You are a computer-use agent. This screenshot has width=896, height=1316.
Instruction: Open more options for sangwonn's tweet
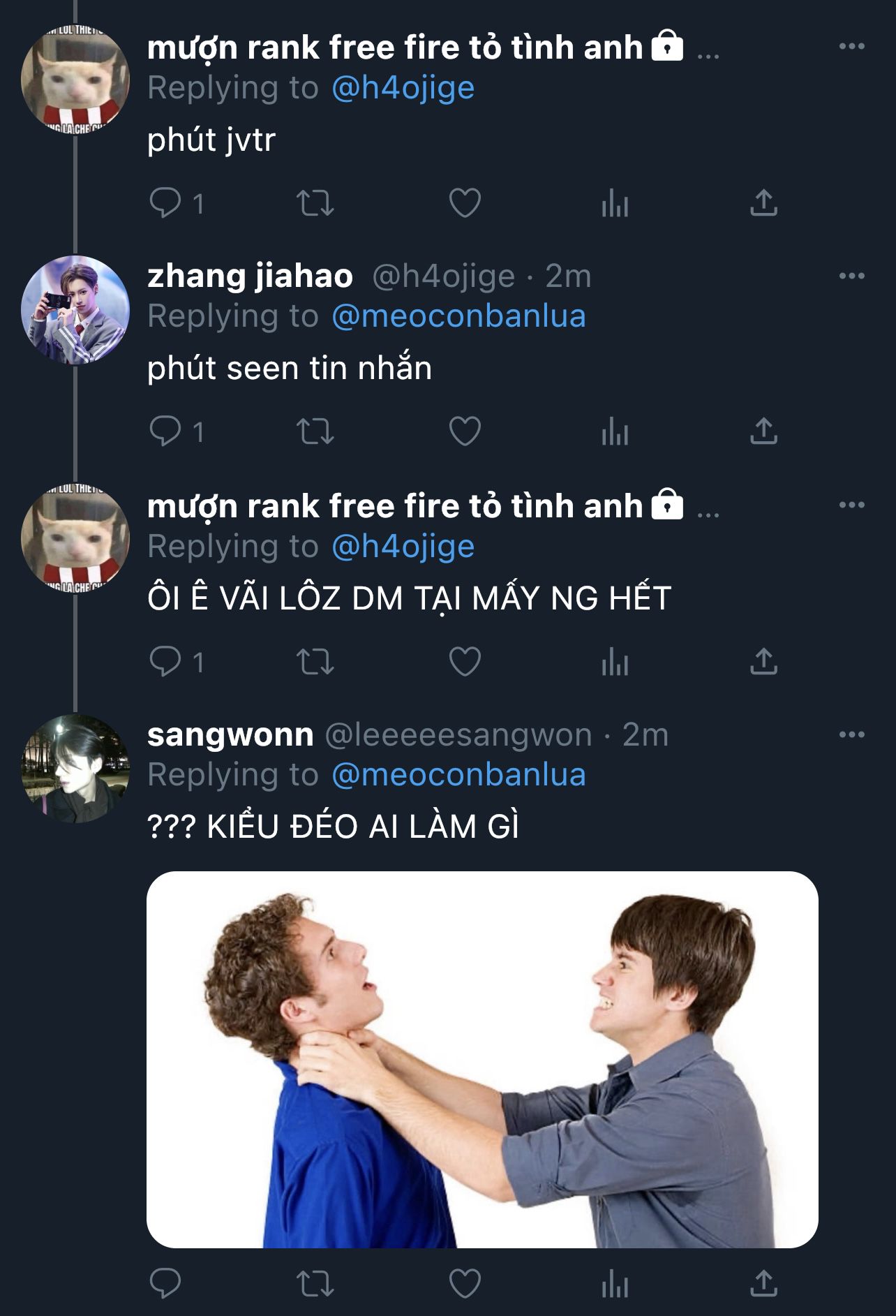pos(852,734)
